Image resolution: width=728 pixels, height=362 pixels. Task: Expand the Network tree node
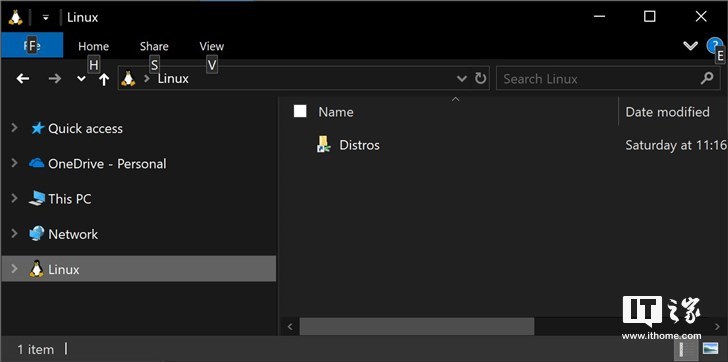pos(14,233)
